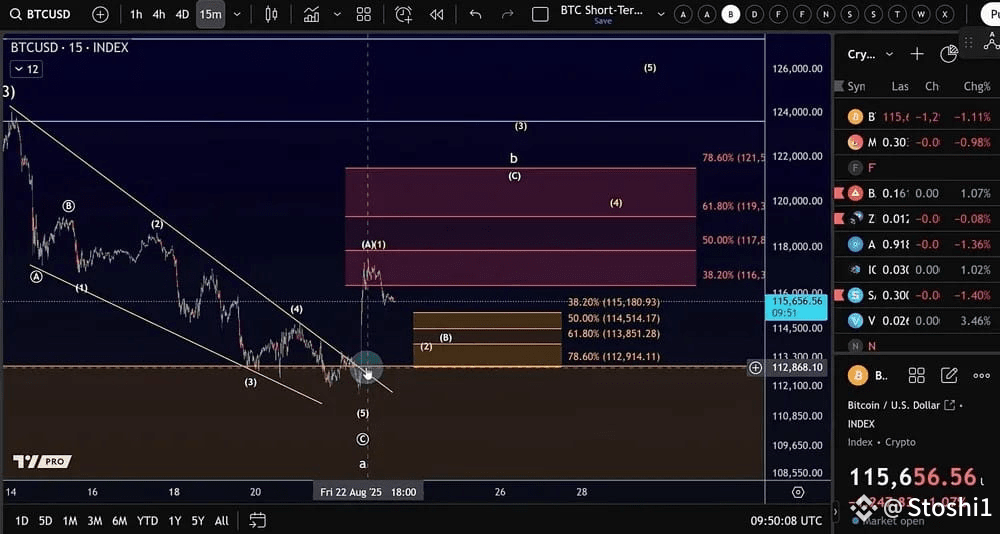This screenshot has height=534, width=1000.
Task: Switch to the W layout chip
Action: (921, 14)
